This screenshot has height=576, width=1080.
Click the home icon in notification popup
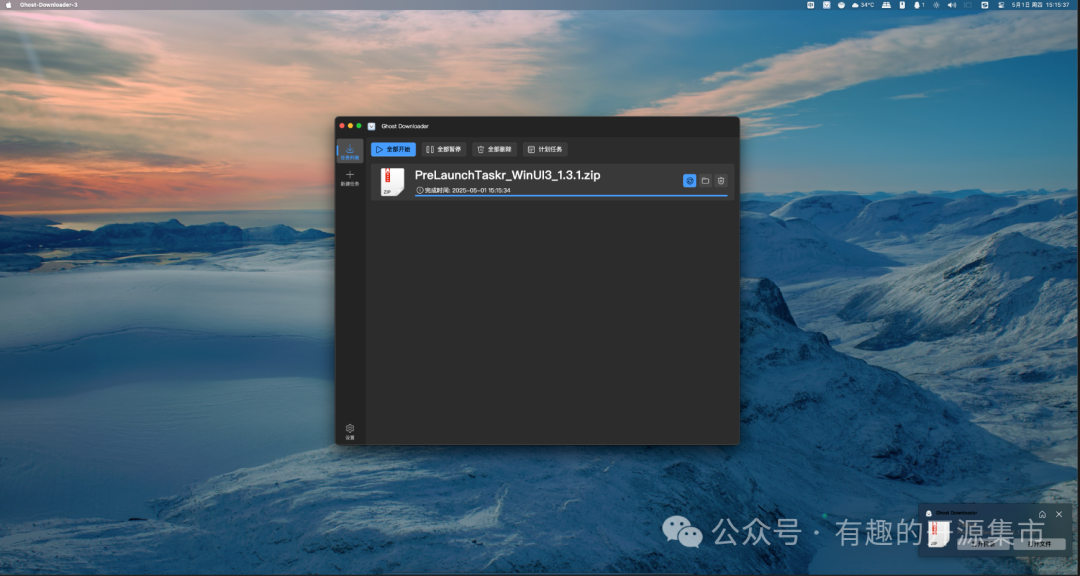point(1042,514)
